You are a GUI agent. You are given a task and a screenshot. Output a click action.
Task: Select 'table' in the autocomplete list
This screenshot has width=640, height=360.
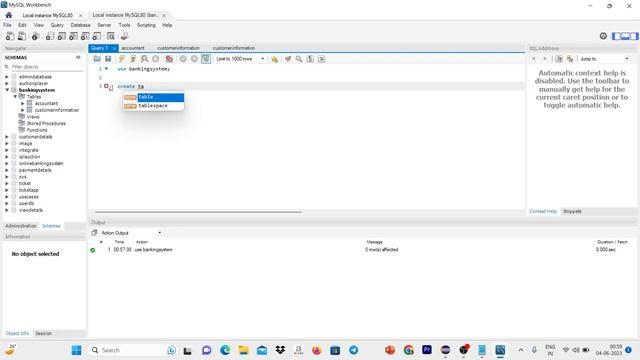click(154, 97)
